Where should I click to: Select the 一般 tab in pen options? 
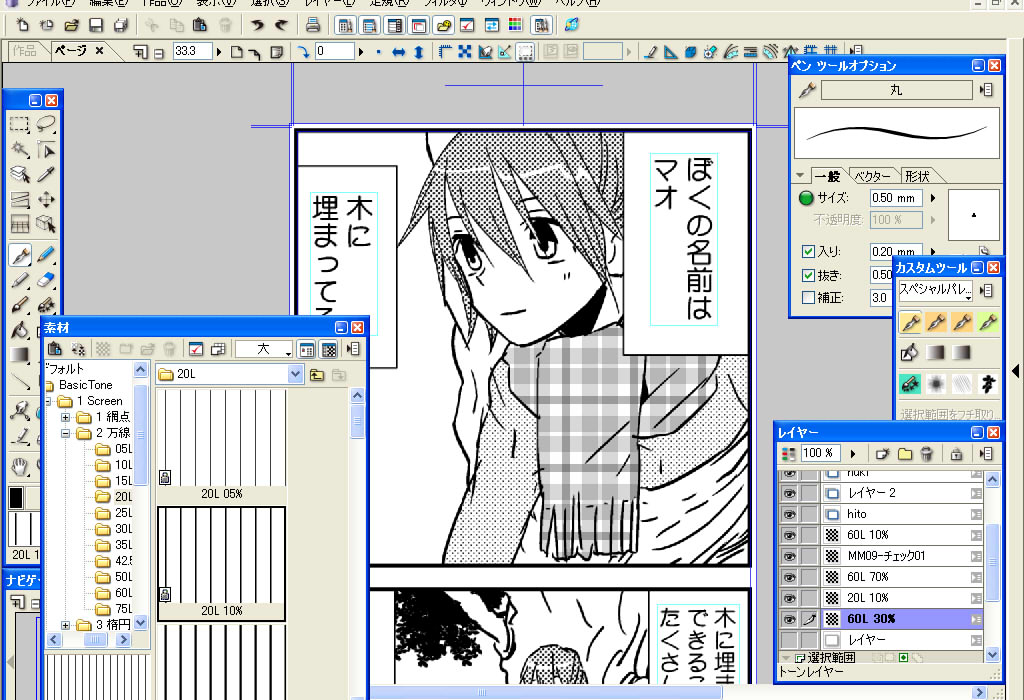[x=828, y=176]
